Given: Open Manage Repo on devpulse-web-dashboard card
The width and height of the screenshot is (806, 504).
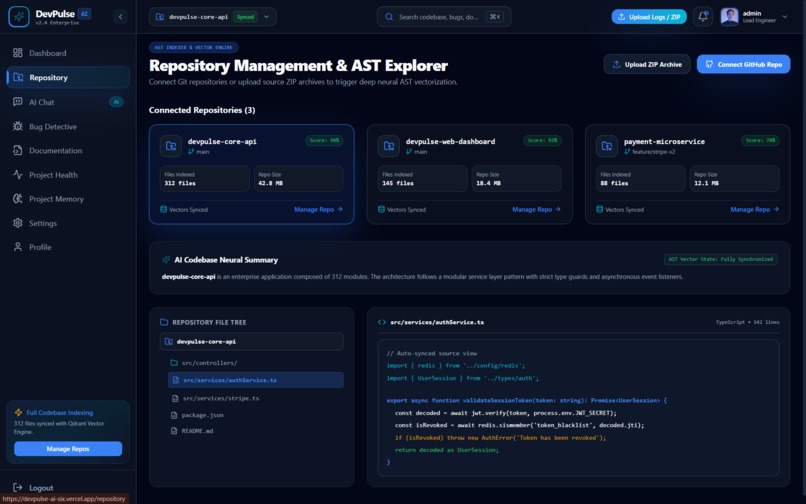Looking at the screenshot, I should point(536,209).
